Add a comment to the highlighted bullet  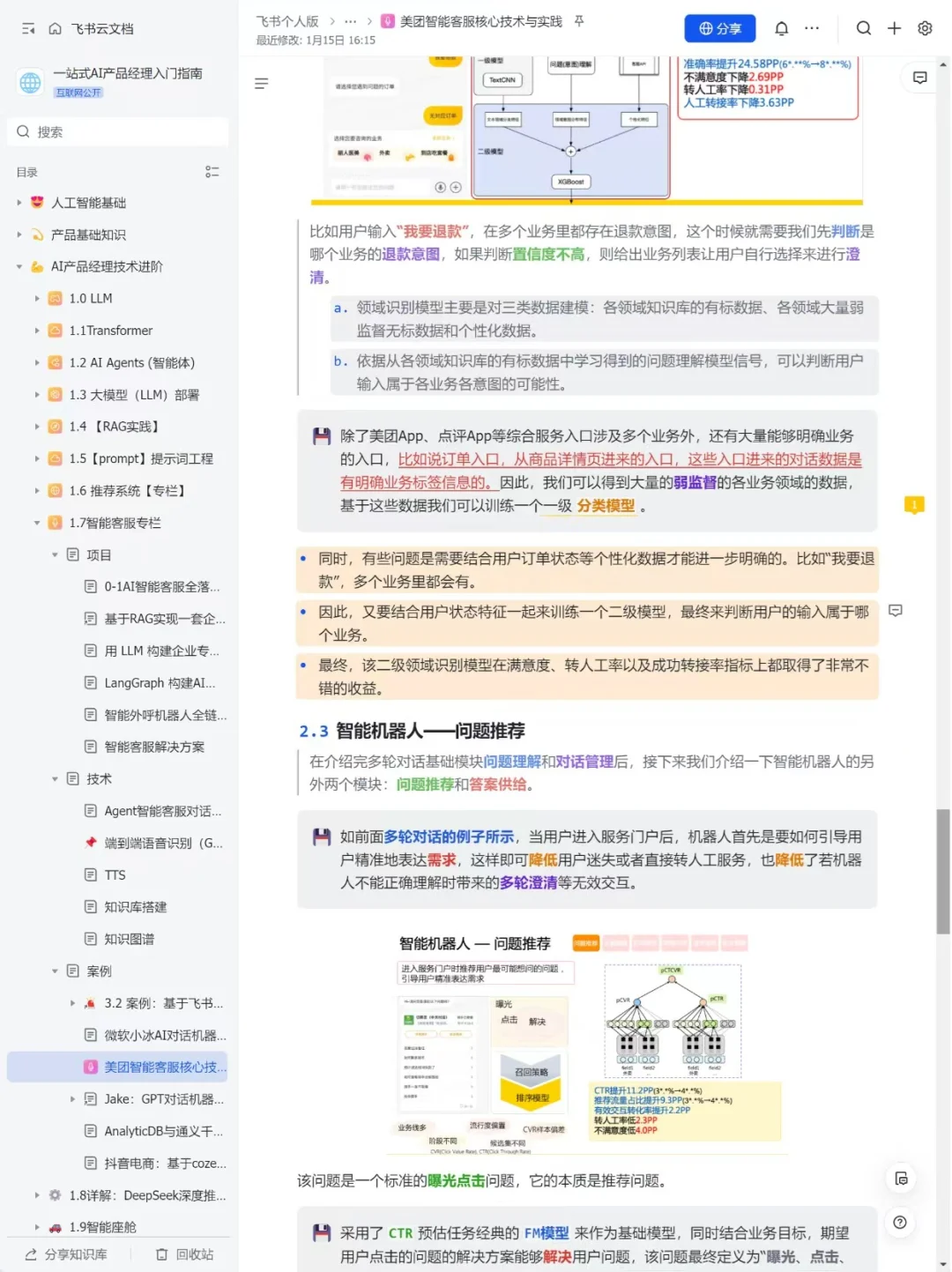(x=896, y=610)
